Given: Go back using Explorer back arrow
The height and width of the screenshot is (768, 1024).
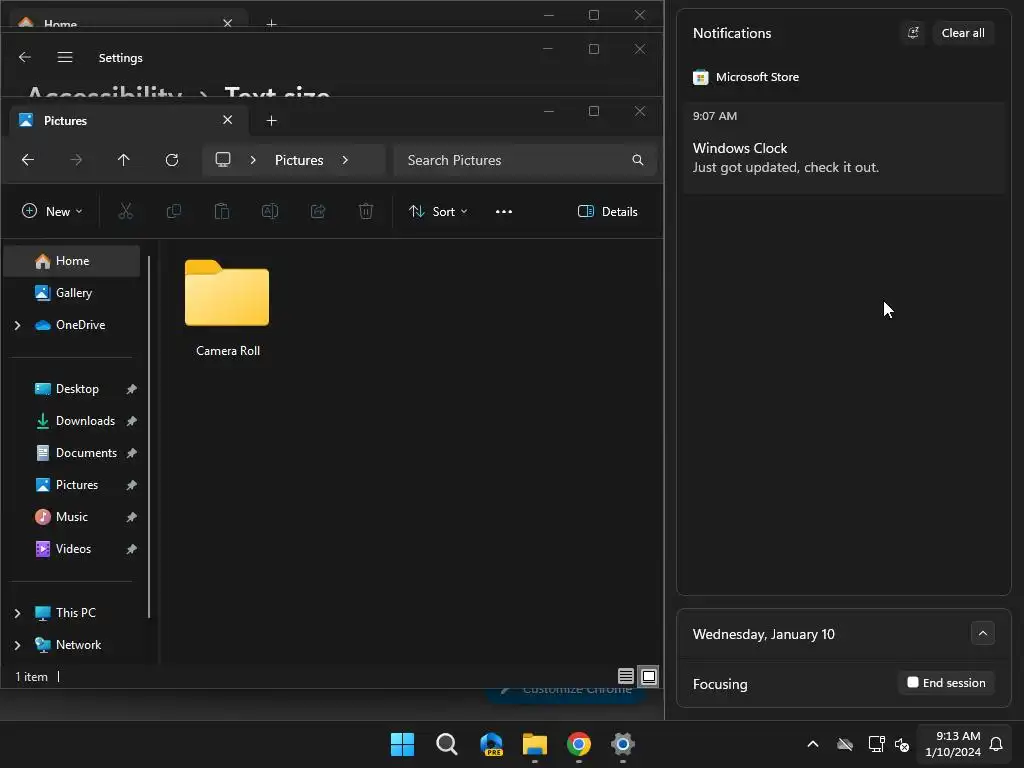Looking at the screenshot, I should (x=27, y=160).
